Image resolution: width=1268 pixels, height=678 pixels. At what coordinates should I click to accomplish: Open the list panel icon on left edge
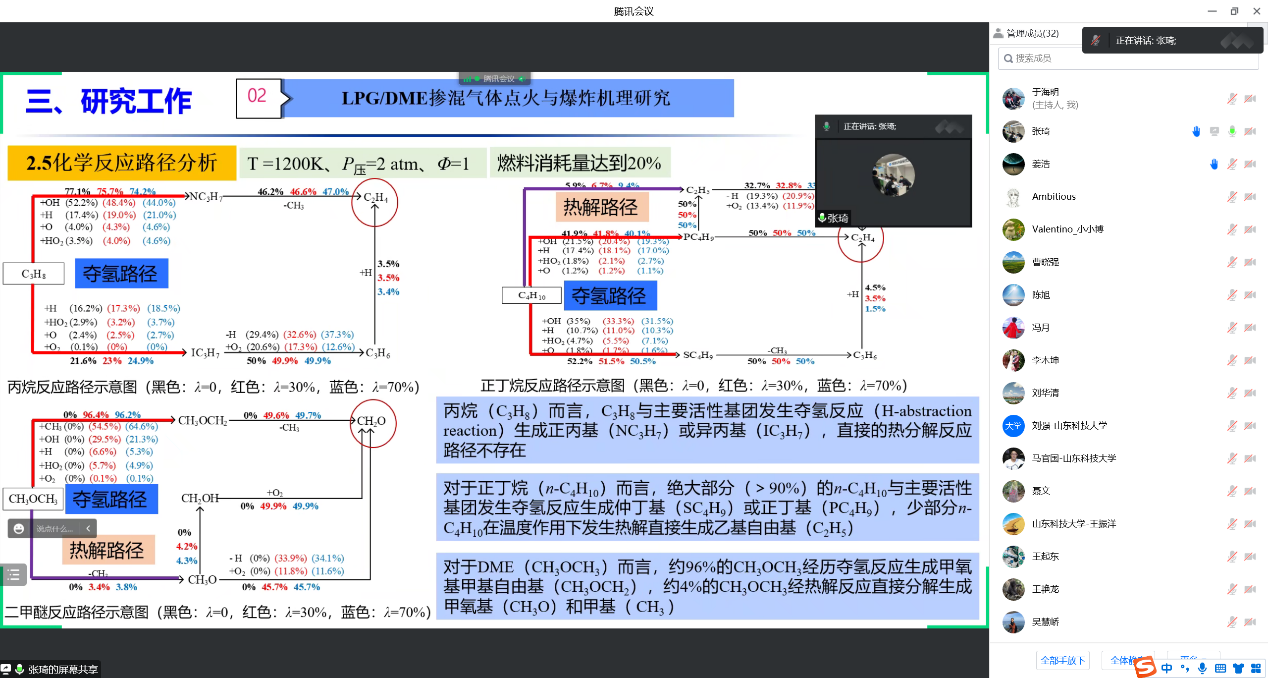13,574
